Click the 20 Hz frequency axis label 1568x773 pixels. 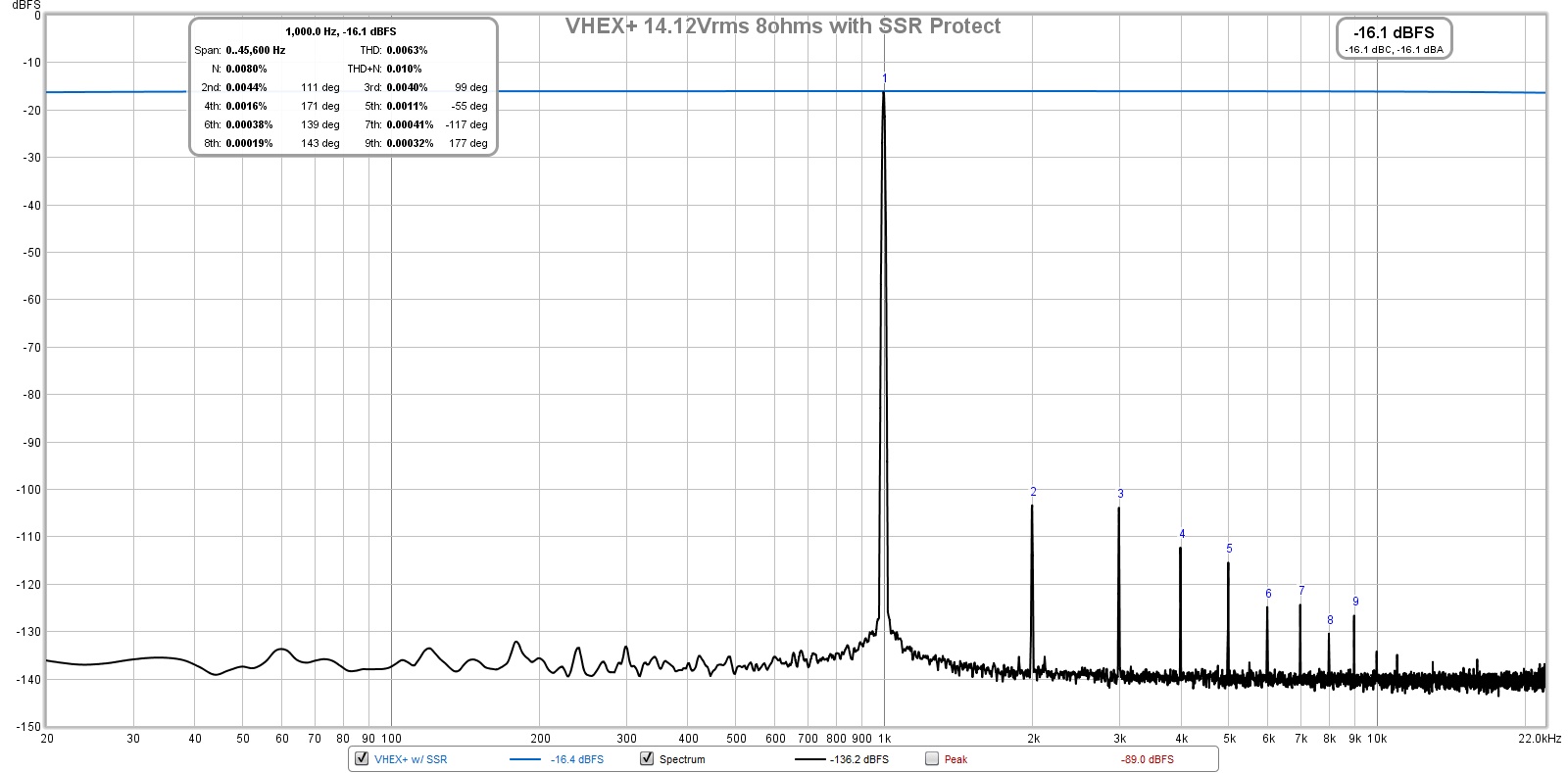46,739
